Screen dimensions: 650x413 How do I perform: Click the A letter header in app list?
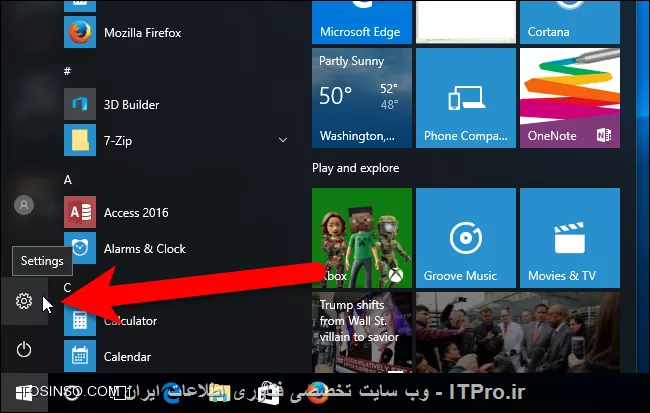(x=68, y=180)
